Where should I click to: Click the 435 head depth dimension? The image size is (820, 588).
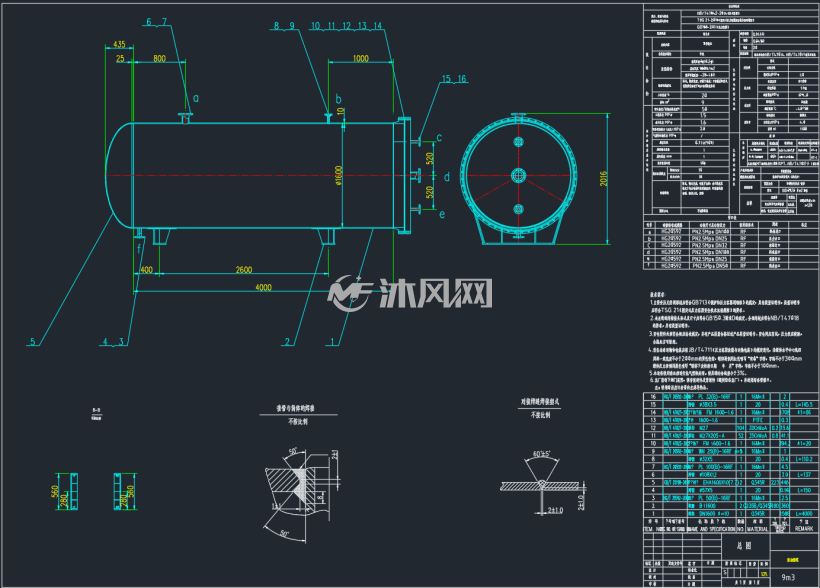click(x=119, y=44)
